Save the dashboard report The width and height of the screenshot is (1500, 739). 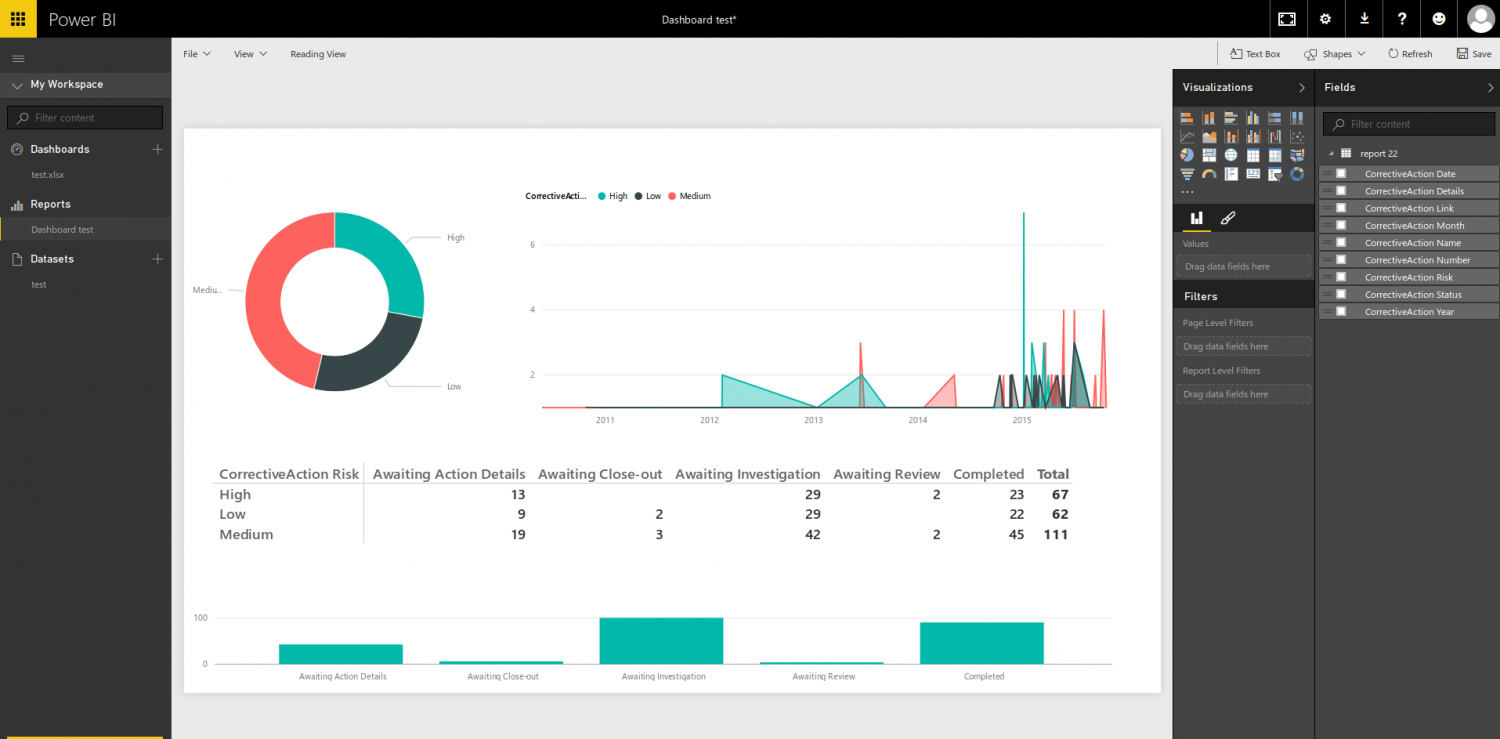(x=1474, y=53)
